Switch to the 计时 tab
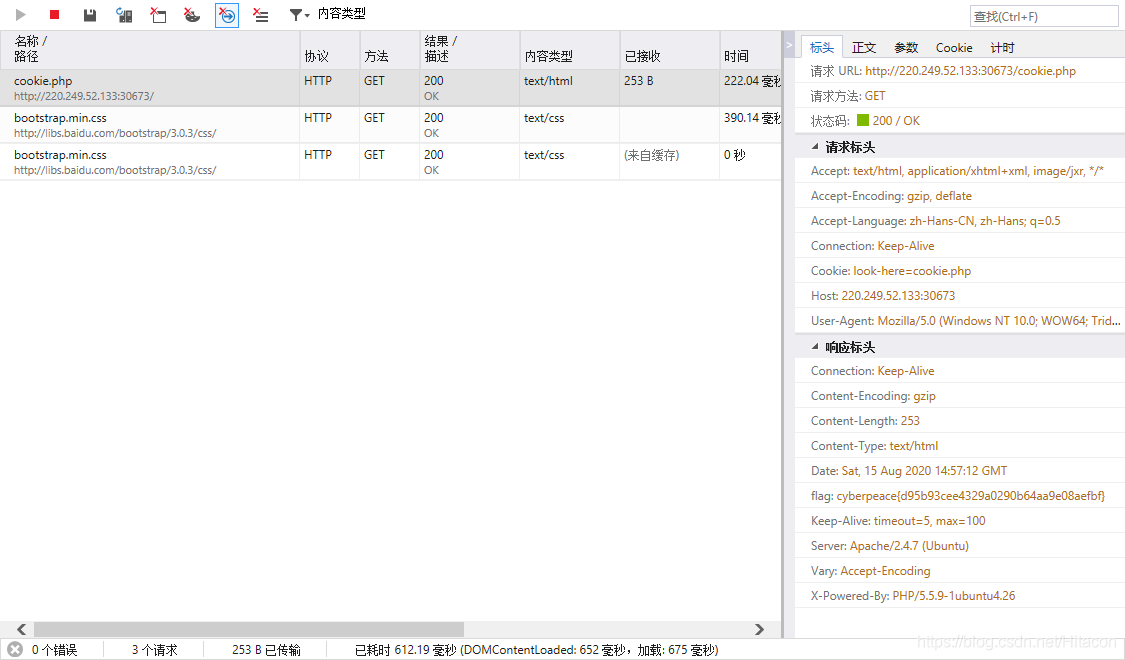The width and height of the screenshot is (1125, 660). pyautogui.click(x=1002, y=47)
